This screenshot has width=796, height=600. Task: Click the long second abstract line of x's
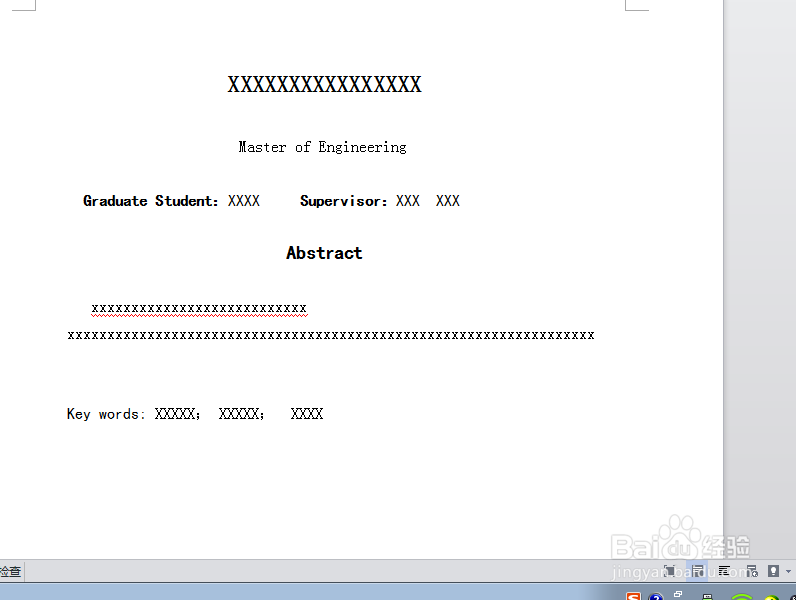331,335
